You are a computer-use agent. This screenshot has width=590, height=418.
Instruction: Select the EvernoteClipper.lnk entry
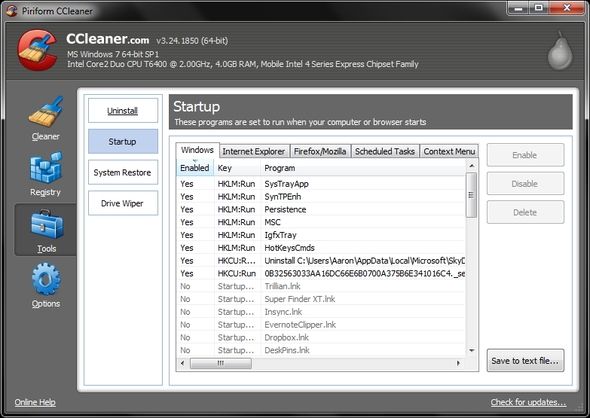(x=321, y=324)
